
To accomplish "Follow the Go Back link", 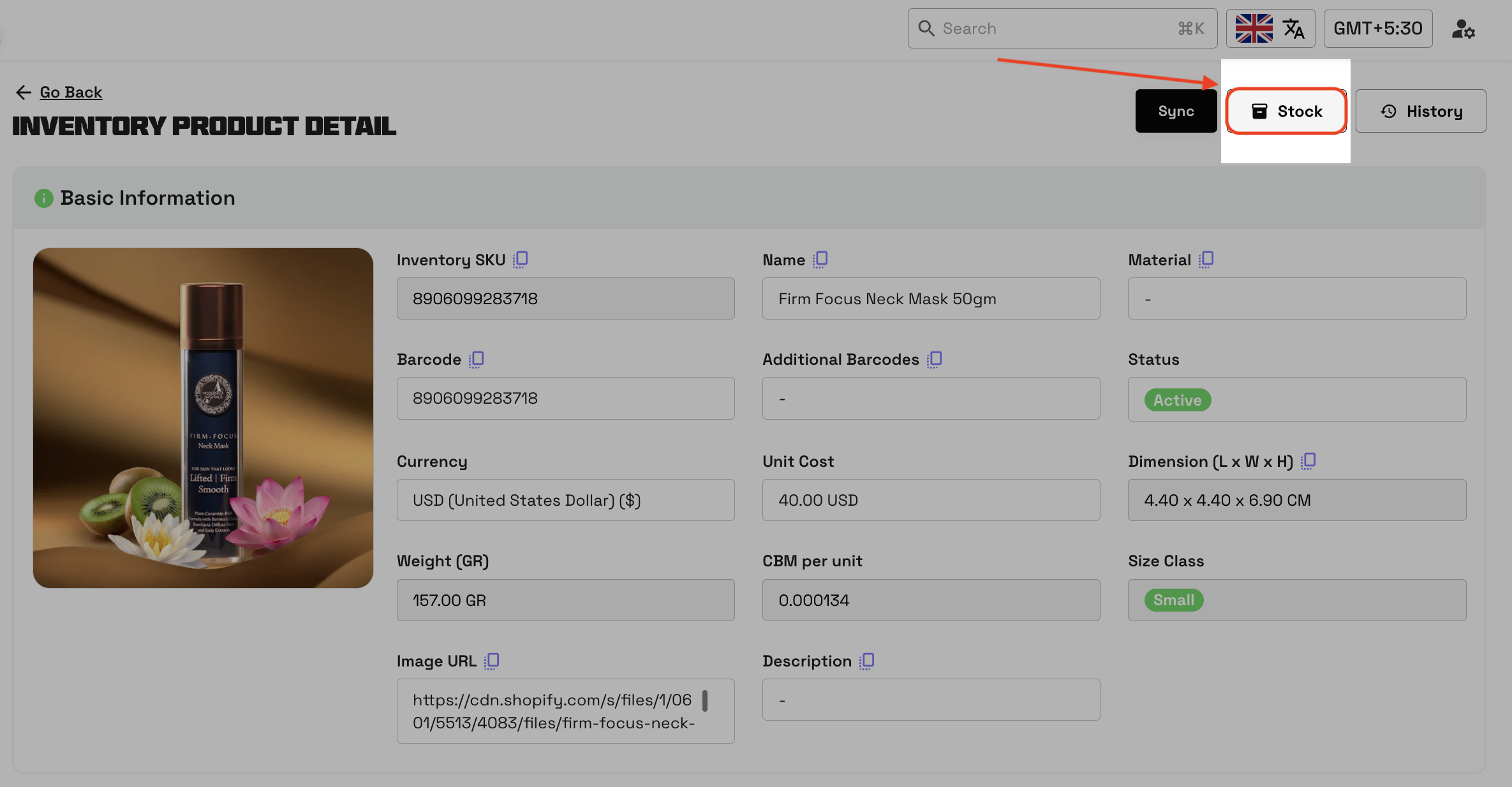I will click(71, 92).
